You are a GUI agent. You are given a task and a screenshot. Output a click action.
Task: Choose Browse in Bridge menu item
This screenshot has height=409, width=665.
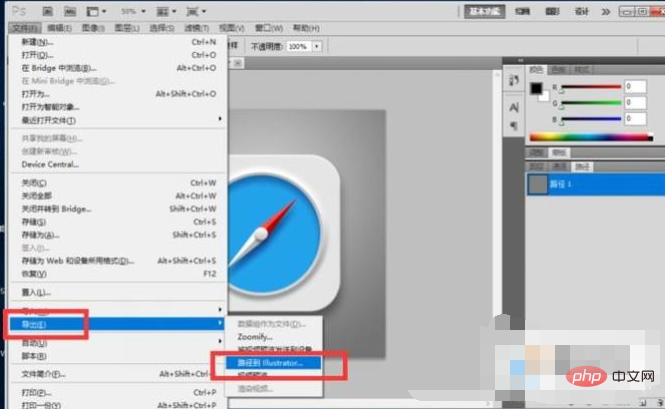click(118, 68)
